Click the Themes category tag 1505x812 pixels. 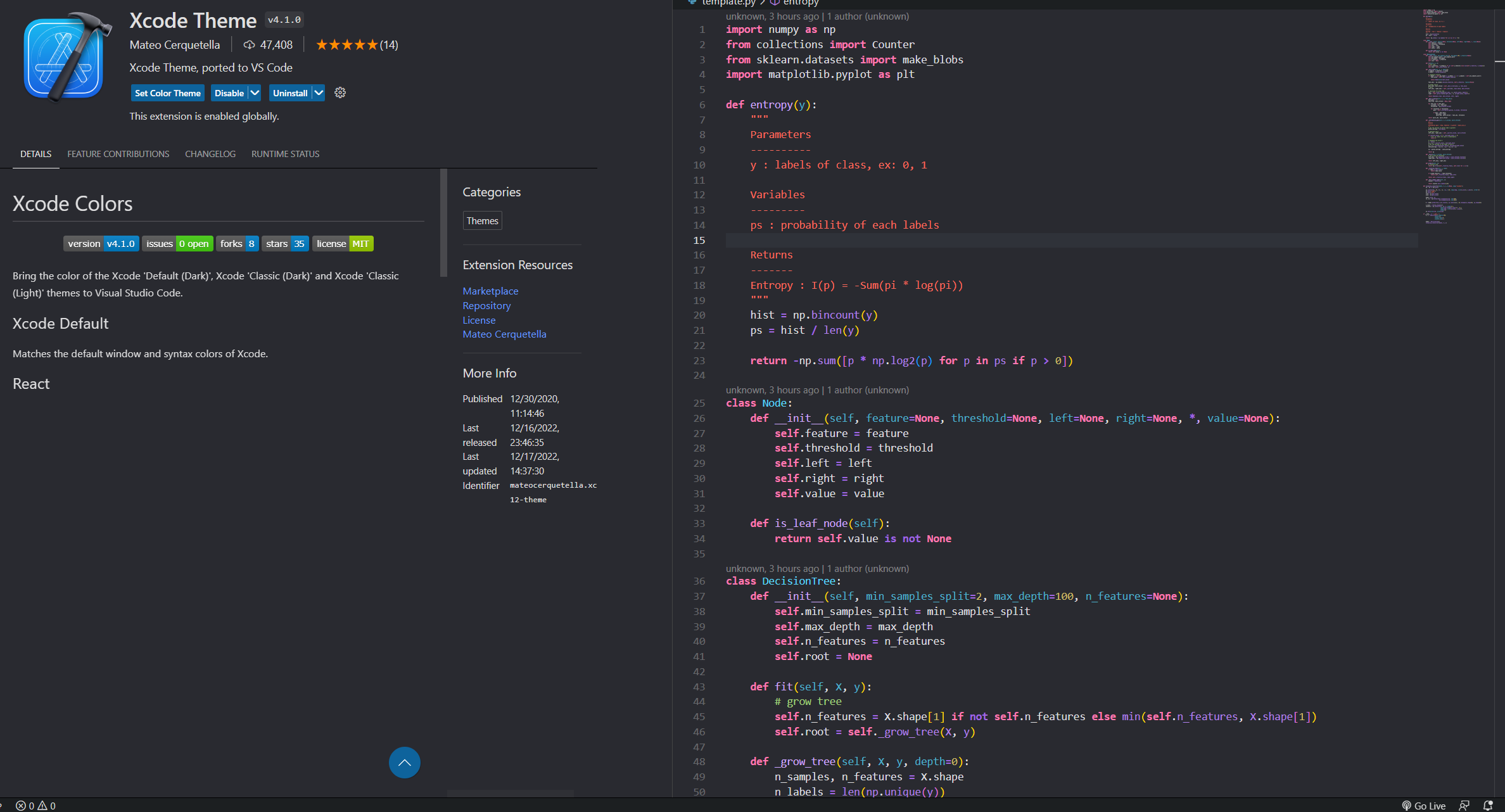click(x=482, y=221)
